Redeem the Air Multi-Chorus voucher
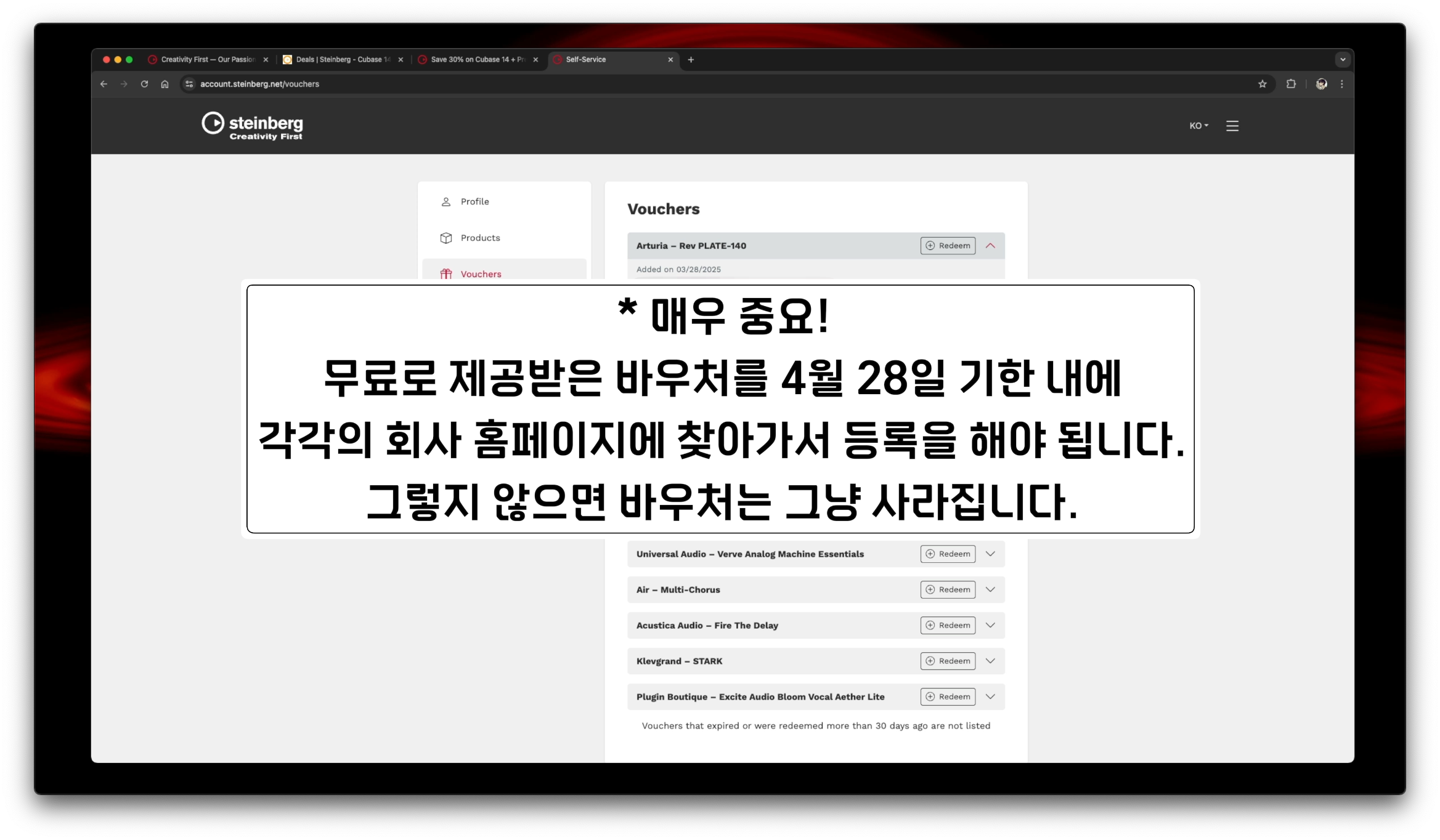The image size is (1440, 840). click(x=948, y=590)
